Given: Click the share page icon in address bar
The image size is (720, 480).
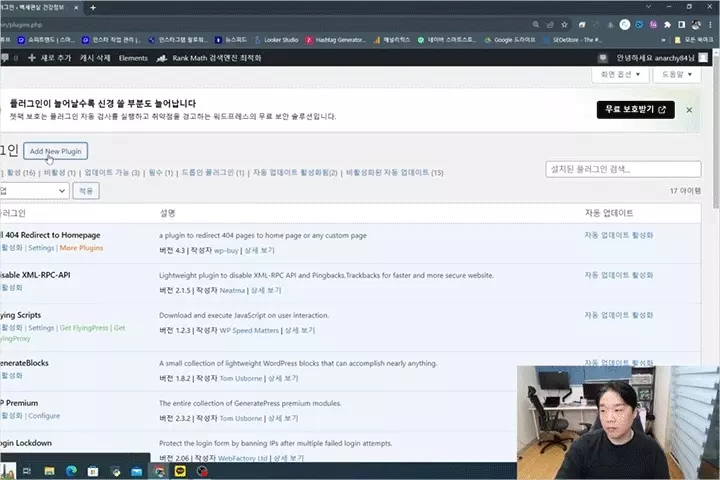Looking at the screenshot, I should [x=550, y=25].
